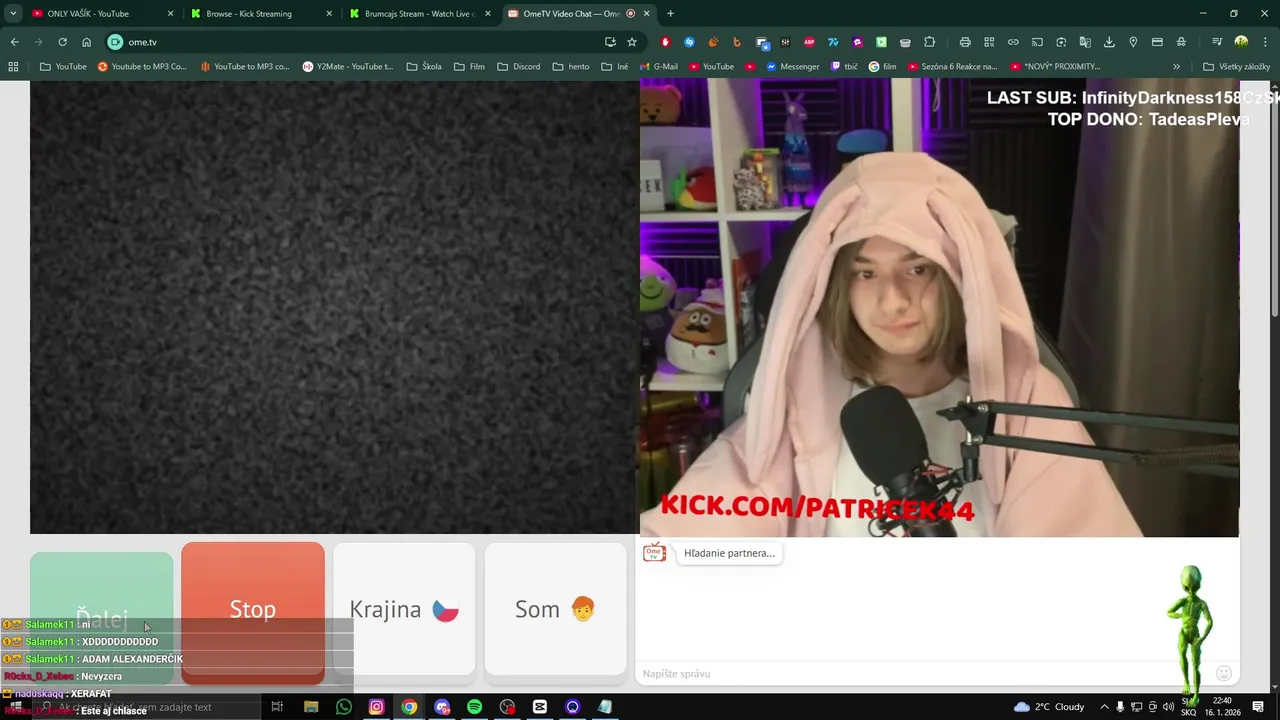Close the OmeTV Video Chat tab
Image resolution: width=1280 pixels, height=720 pixels.
pos(646,14)
